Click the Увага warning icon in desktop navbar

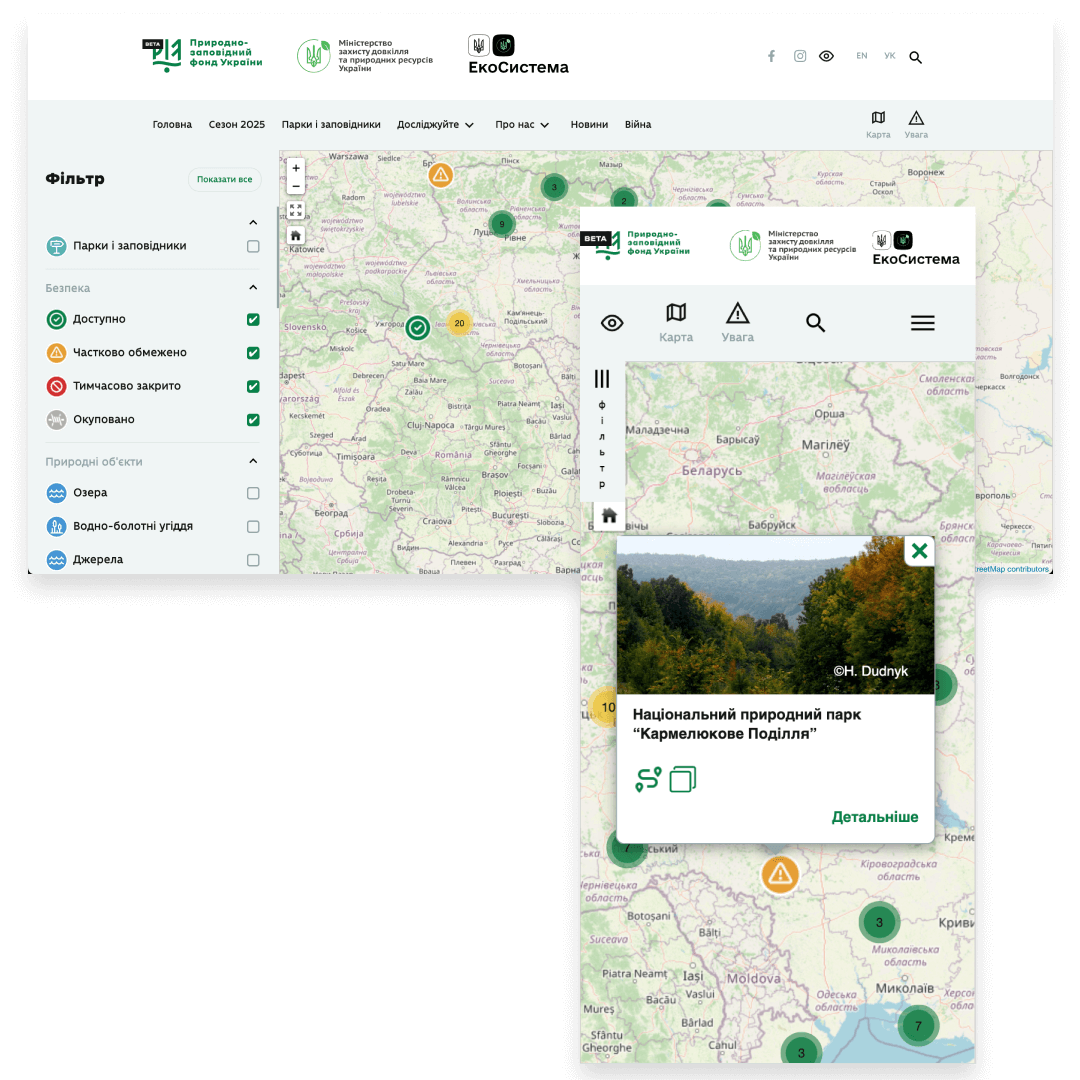click(x=916, y=119)
